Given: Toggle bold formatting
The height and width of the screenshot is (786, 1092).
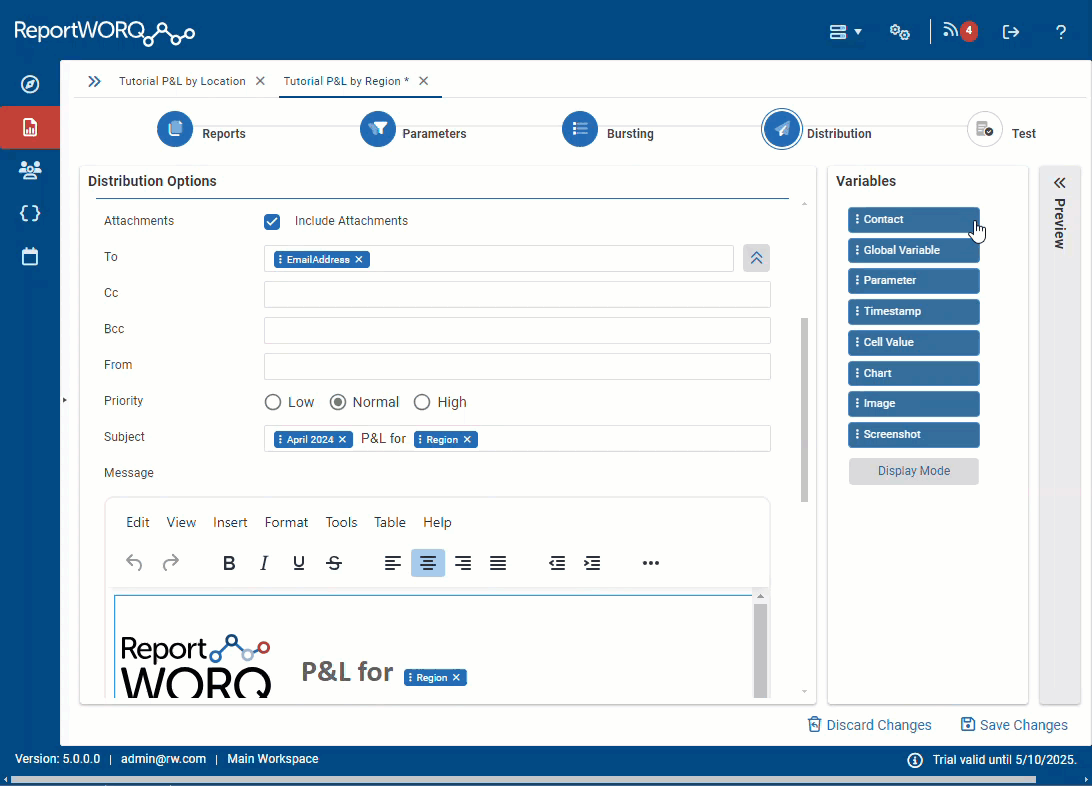Looking at the screenshot, I should tap(228, 563).
